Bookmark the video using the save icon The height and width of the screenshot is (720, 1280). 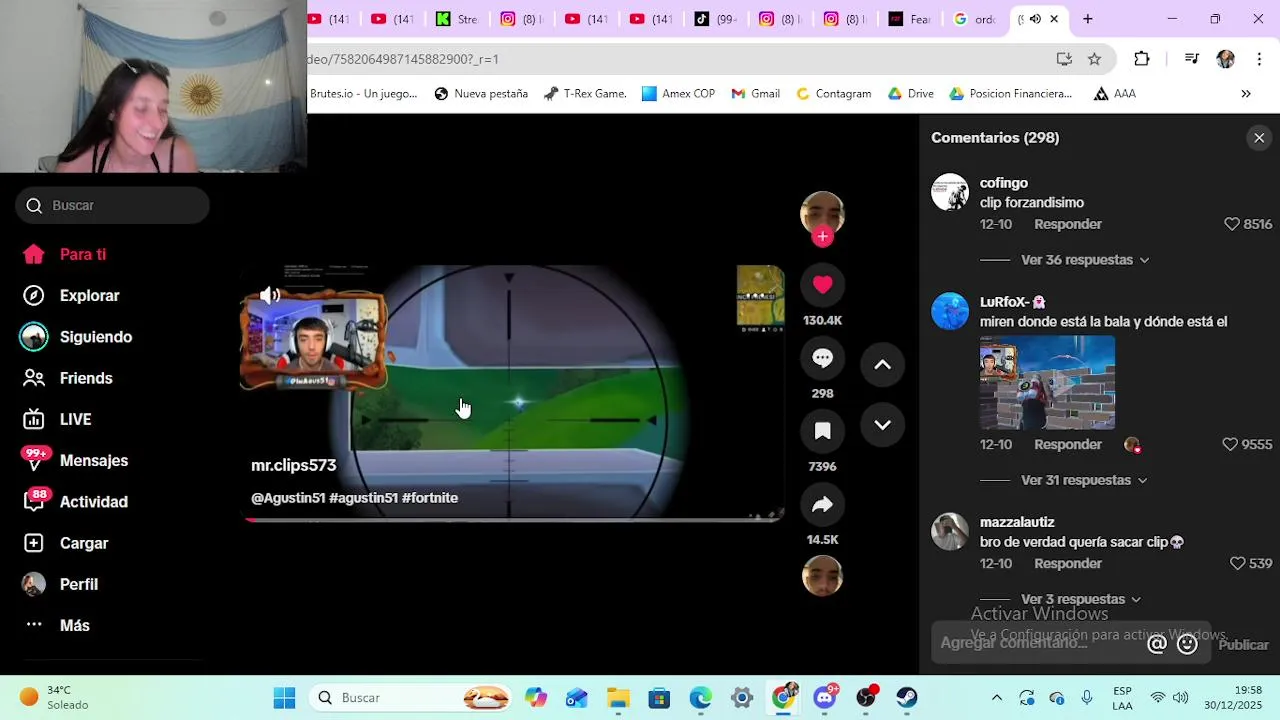pos(822,431)
